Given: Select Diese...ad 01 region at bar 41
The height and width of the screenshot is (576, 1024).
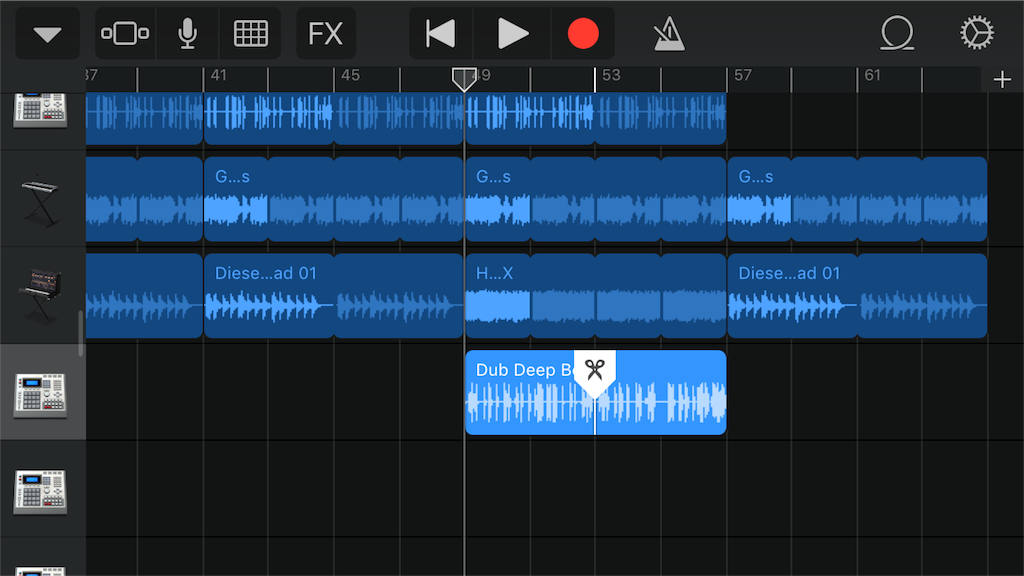Looking at the screenshot, I should tap(334, 296).
